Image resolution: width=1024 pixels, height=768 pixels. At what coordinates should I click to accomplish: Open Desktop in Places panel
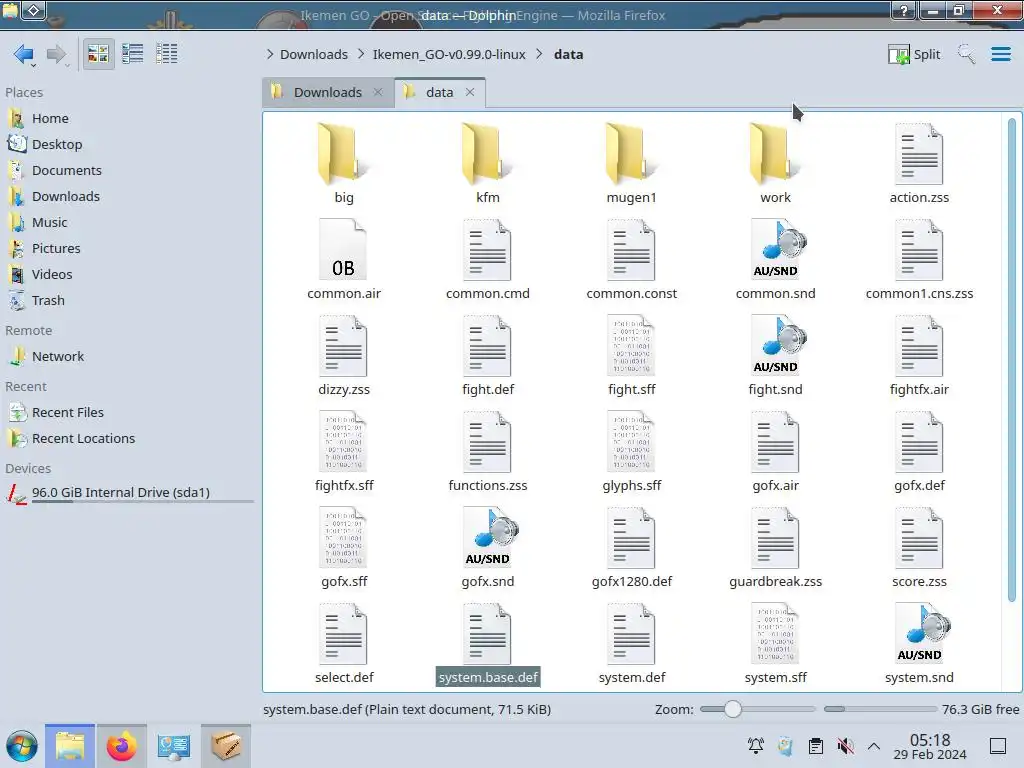57,144
